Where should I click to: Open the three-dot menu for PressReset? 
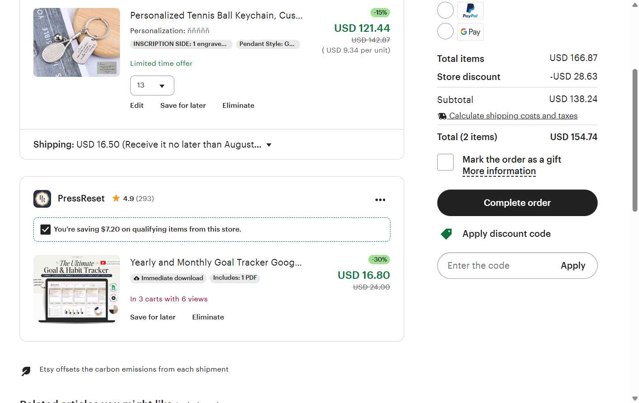click(x=380, y=200)
